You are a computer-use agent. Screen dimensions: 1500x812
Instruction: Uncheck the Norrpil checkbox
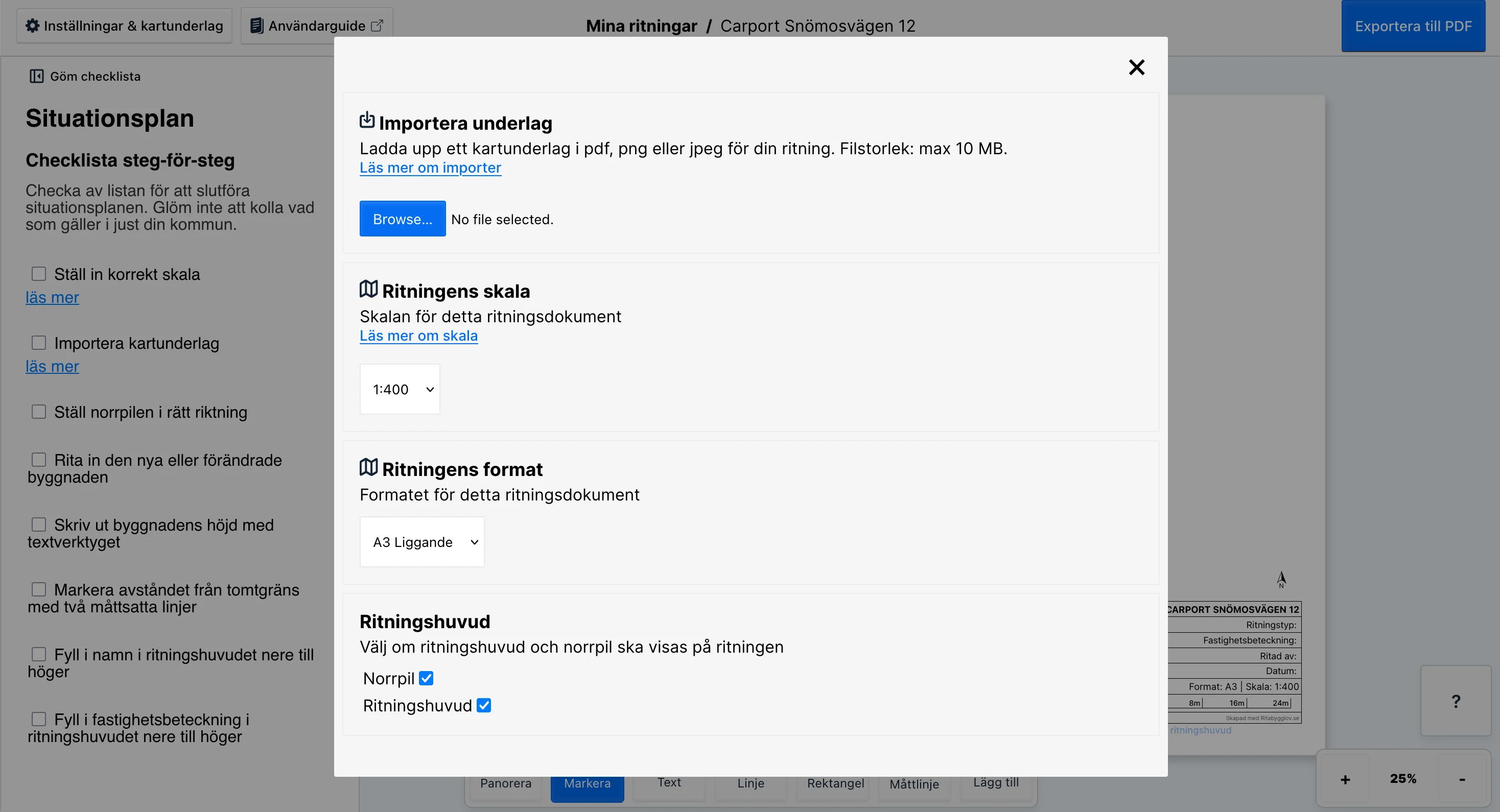coord(426,678)
